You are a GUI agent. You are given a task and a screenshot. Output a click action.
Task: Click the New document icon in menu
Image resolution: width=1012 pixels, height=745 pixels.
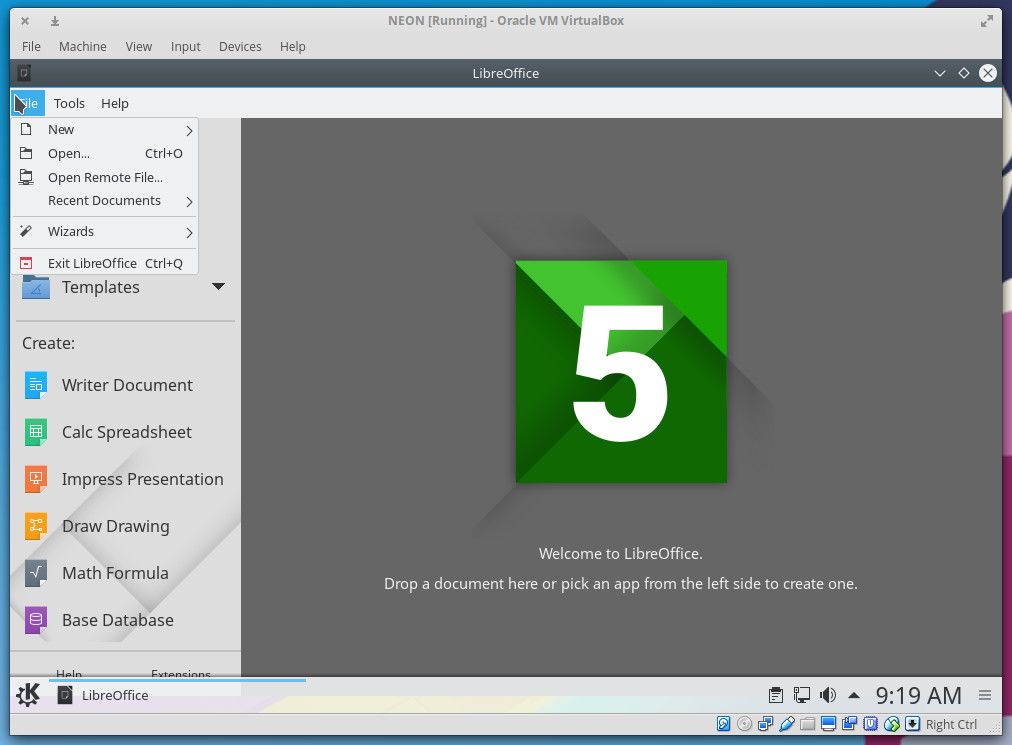26,129
